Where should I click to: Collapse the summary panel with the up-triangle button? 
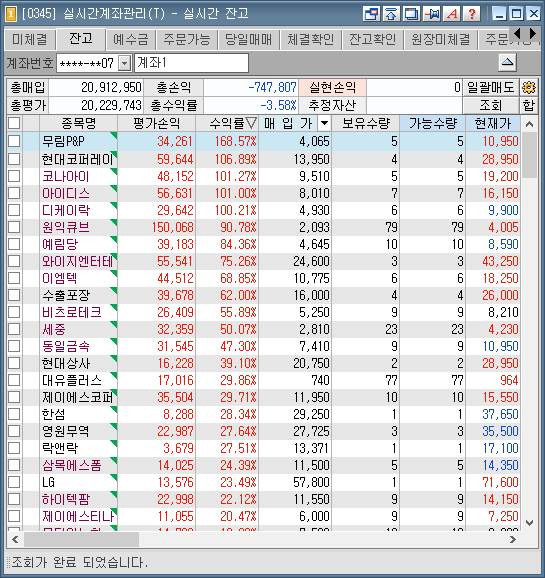click(507, 62)
